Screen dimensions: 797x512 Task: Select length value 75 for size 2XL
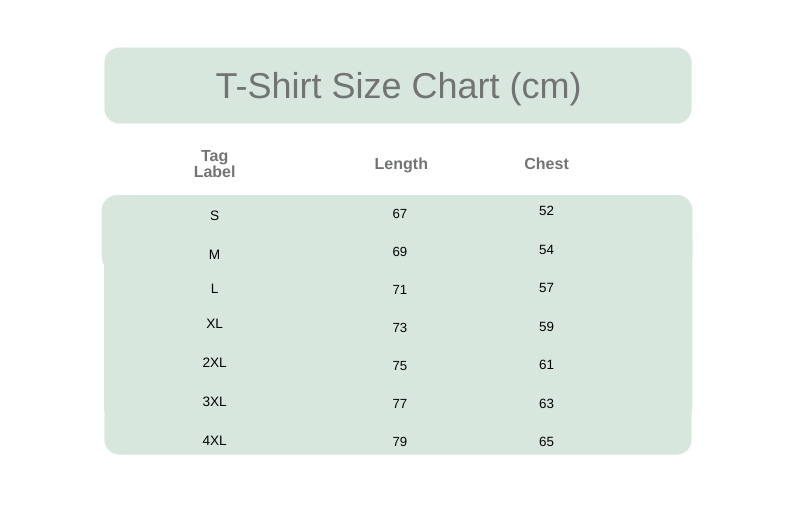(x=400, y=366)
